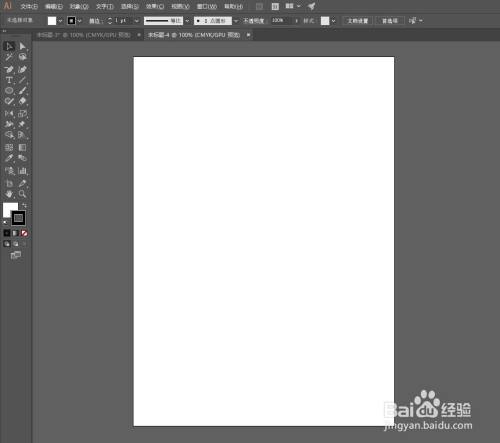
Task: Open the 选择(S) Select menu
Action: click(130, 7)
